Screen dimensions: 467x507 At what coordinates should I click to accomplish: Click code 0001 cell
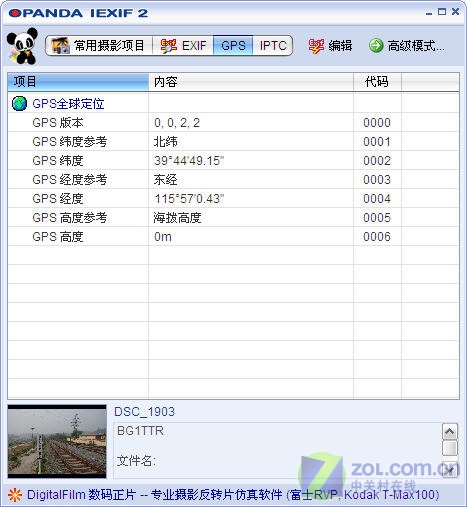(377, 142)
